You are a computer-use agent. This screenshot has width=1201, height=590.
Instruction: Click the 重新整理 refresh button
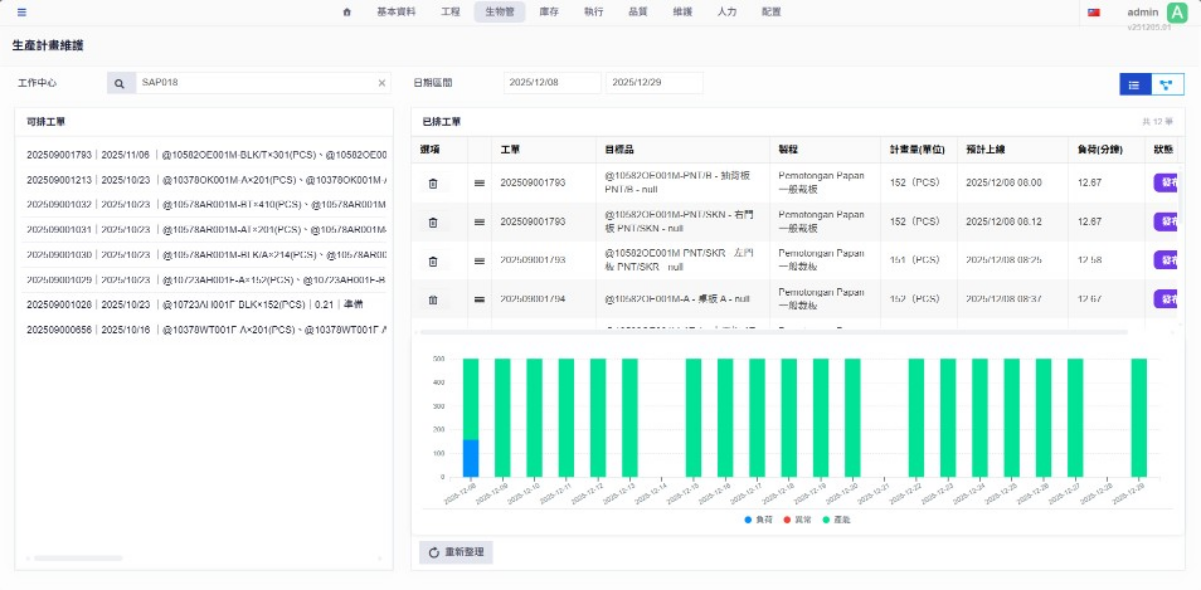coord(456,552)
